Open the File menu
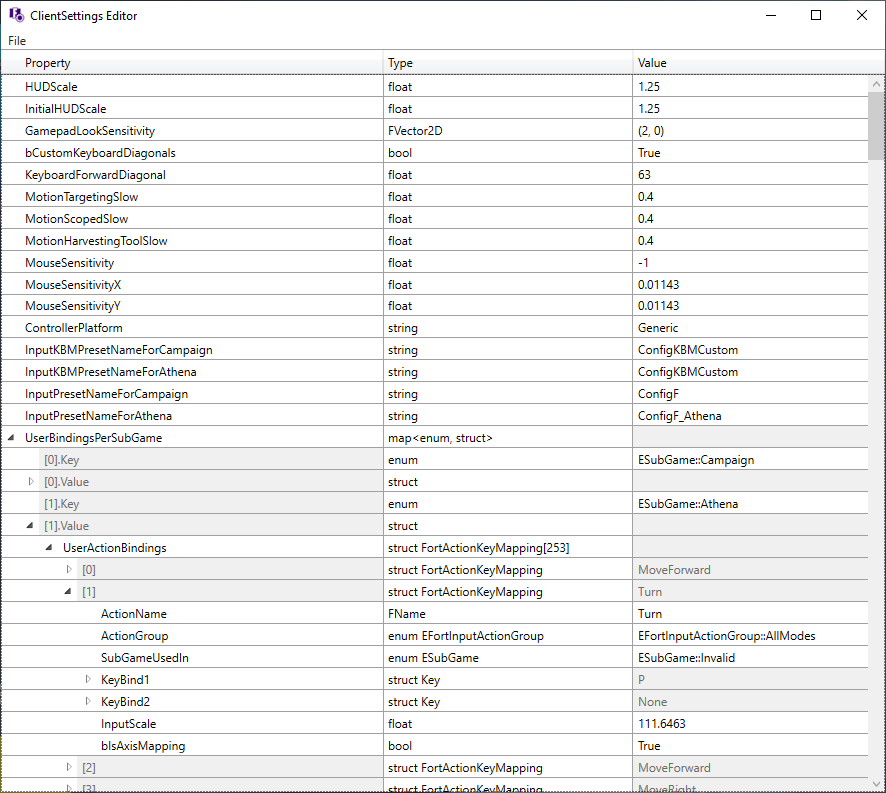Viewport: 886px width, 793px height. point(16,41)
